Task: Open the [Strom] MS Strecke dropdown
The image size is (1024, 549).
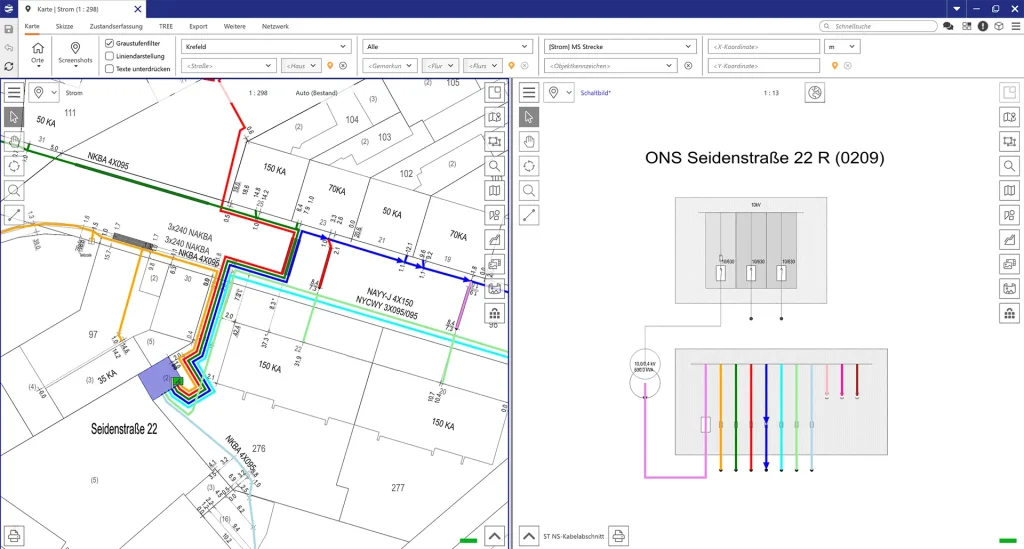Action: coord(689,46)
